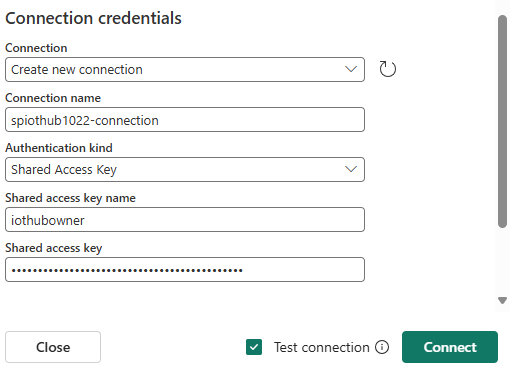Image resolution: width=516 pixels, height=377 pixels.
Task: Click the Authentication kind label
Action: tap(59, 148)
